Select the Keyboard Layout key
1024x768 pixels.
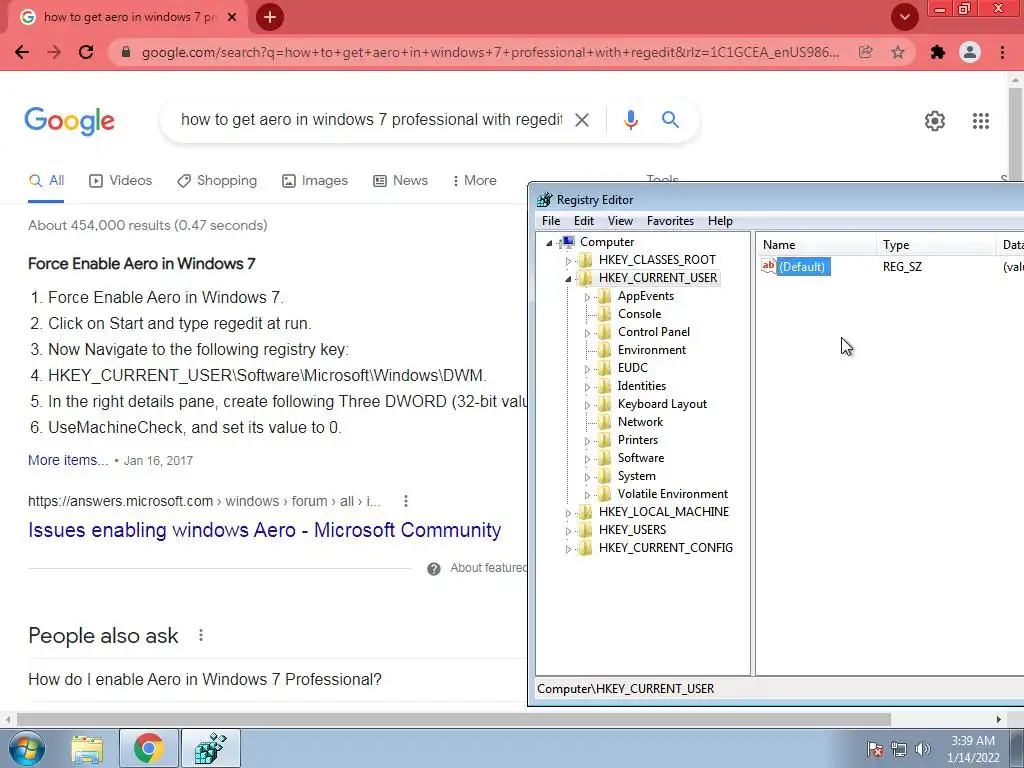[x=662, y=404]
